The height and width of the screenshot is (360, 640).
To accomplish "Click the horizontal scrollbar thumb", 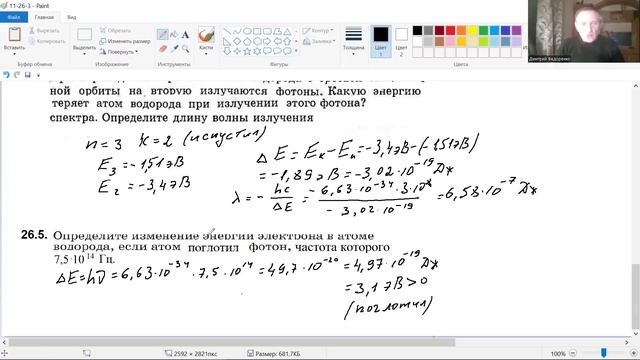I will coord(232,342).
